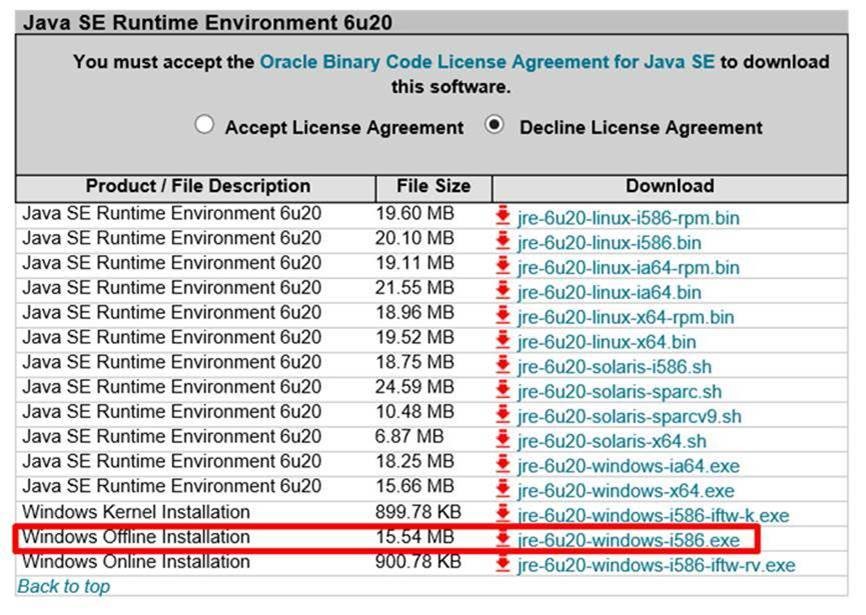Download jre-6u20-solaris-i586.sh file link
The image size is (866, 615).
click(615, 367)
